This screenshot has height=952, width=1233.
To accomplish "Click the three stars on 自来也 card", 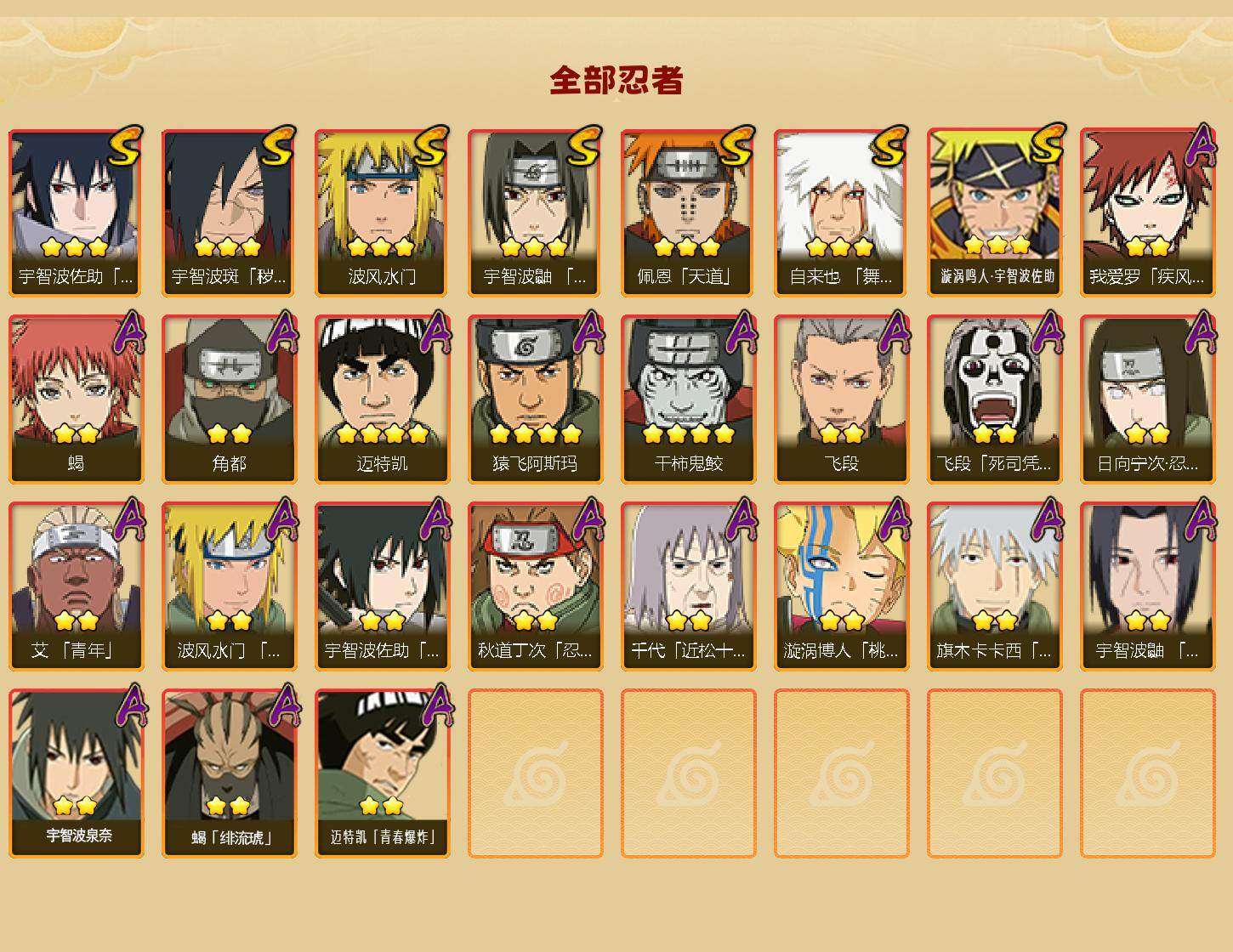I will point(840,247).
